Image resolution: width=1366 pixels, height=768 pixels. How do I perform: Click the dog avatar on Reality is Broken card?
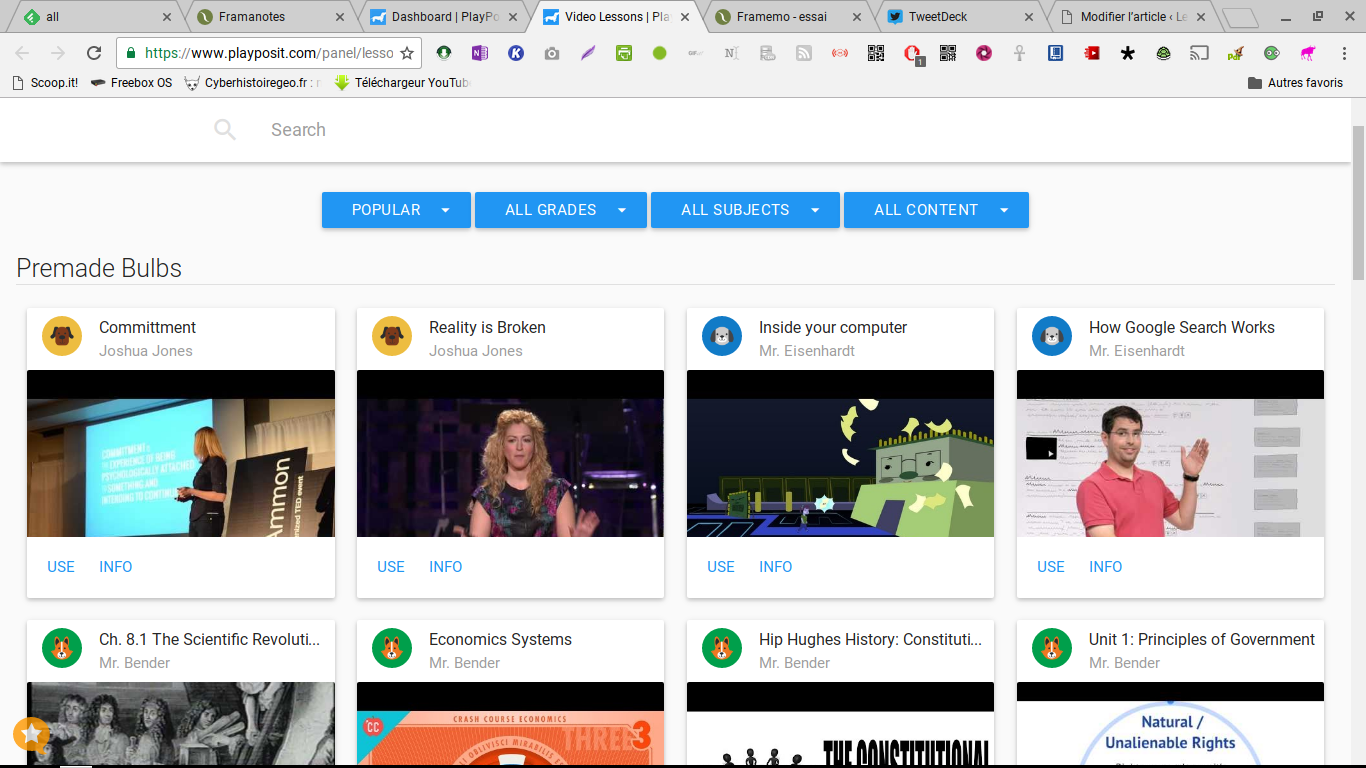coord(392,336)
